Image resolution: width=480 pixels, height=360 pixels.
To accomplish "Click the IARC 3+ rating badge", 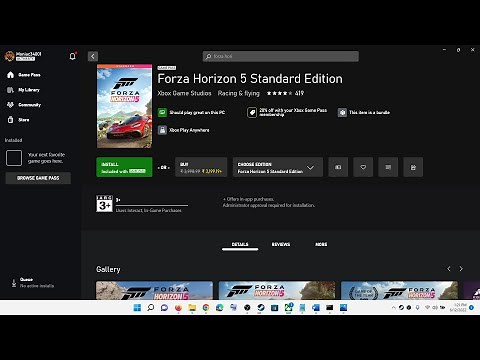I will 104,204.
